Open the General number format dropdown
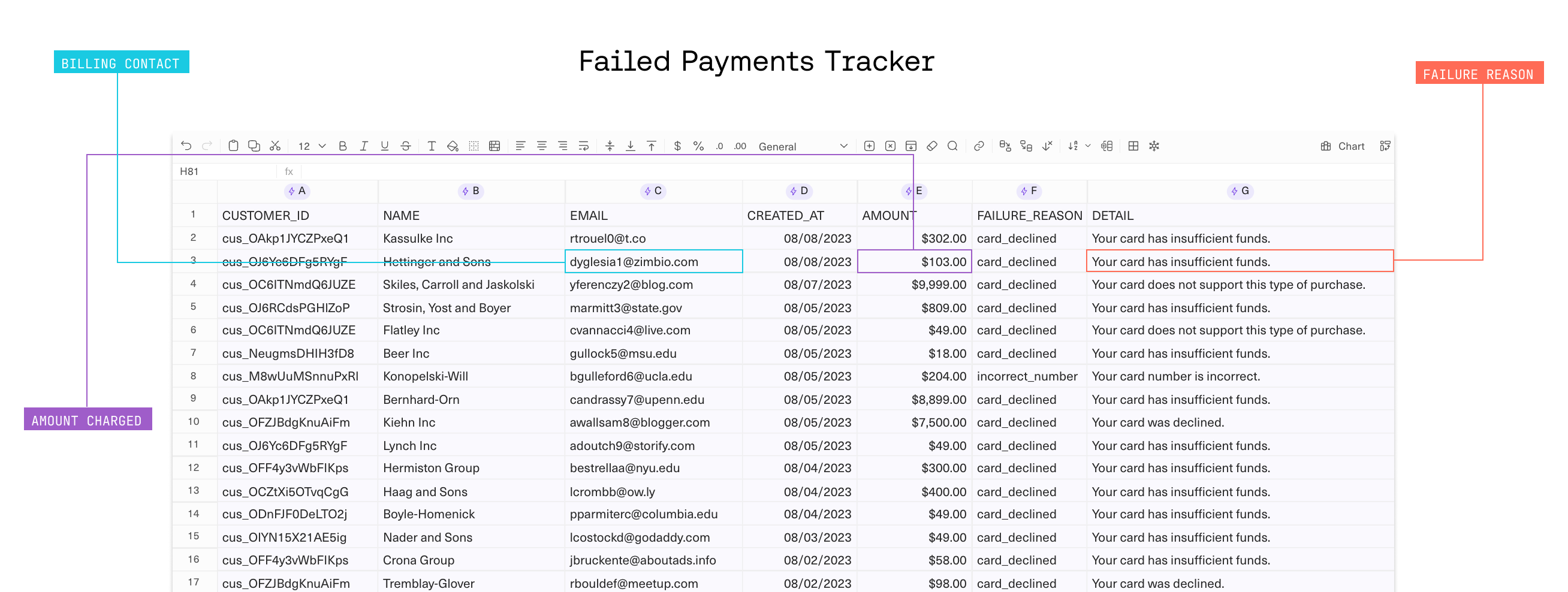 tap(802, 147)
